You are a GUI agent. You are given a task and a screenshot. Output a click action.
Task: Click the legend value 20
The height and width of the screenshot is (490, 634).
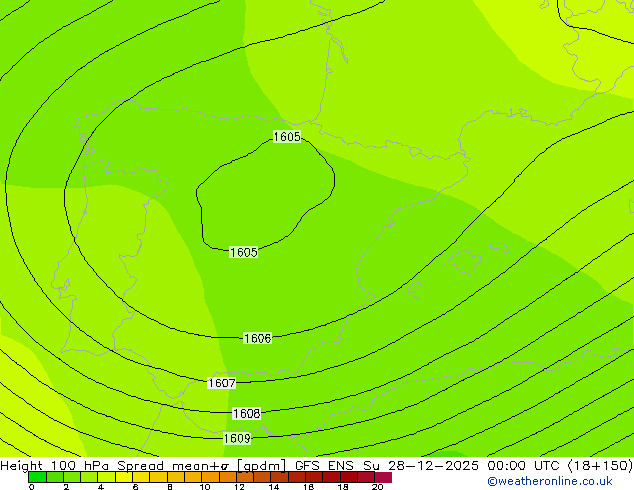tap(377, 487)
